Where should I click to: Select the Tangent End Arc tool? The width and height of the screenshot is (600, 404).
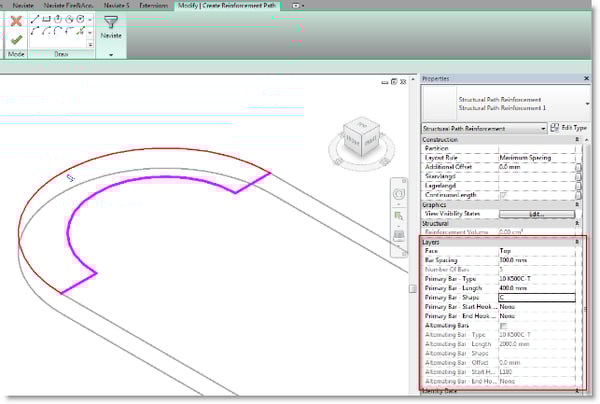[x=58, y=31]
